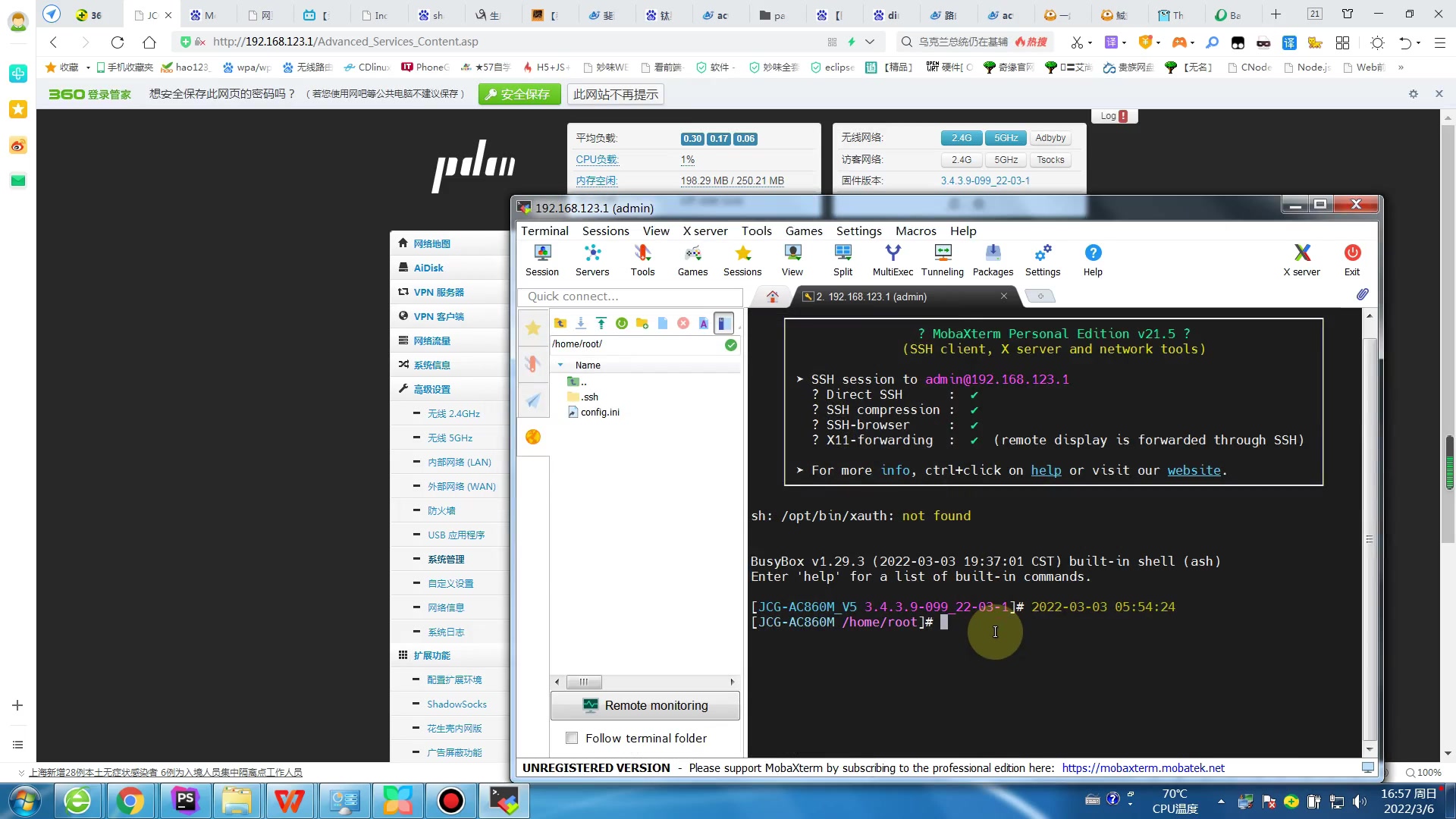The image size is (1456, 819).
Task: Click the upload to server arrow icon
Action: (601, 324)
